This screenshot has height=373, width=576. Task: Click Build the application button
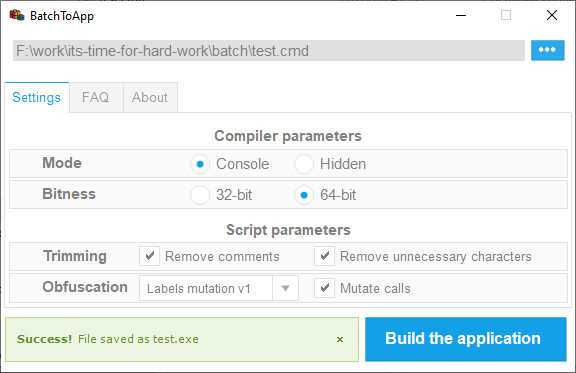tap(465, 339)
